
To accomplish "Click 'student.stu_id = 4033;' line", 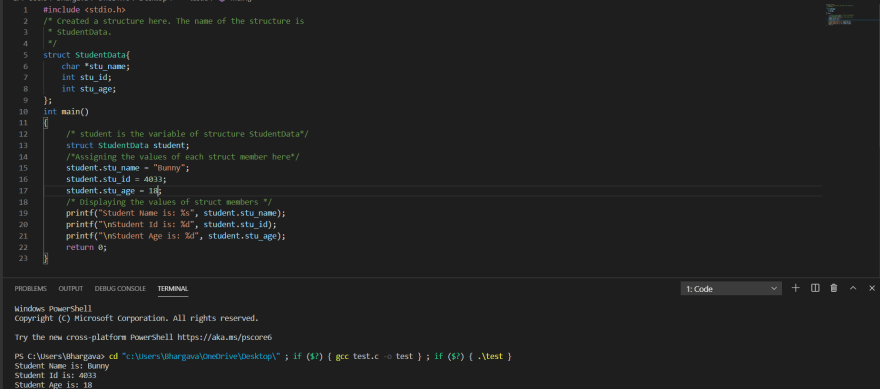I will [116, 180].
